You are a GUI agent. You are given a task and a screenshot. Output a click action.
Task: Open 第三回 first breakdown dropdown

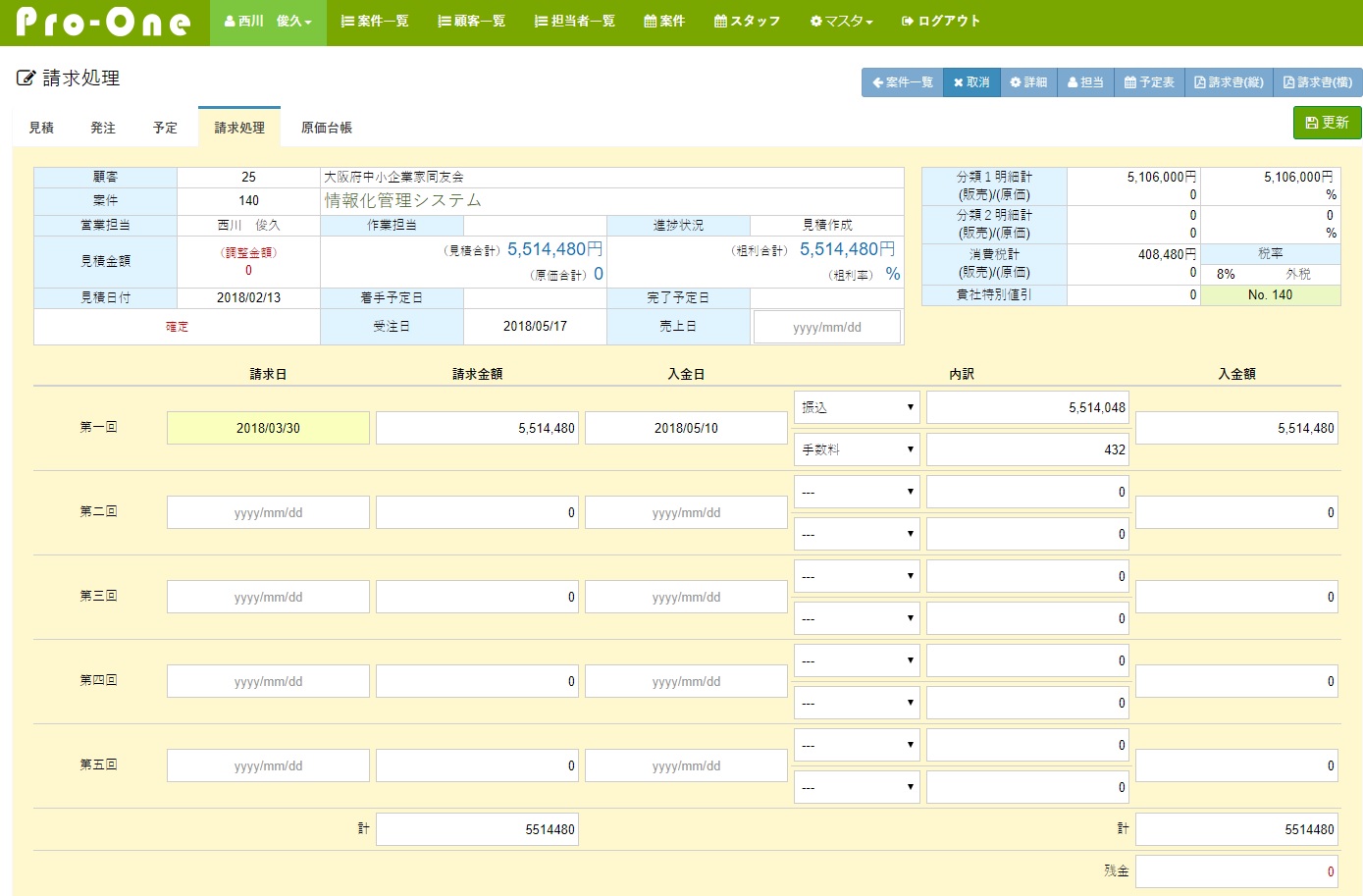[x=857, y=576]
